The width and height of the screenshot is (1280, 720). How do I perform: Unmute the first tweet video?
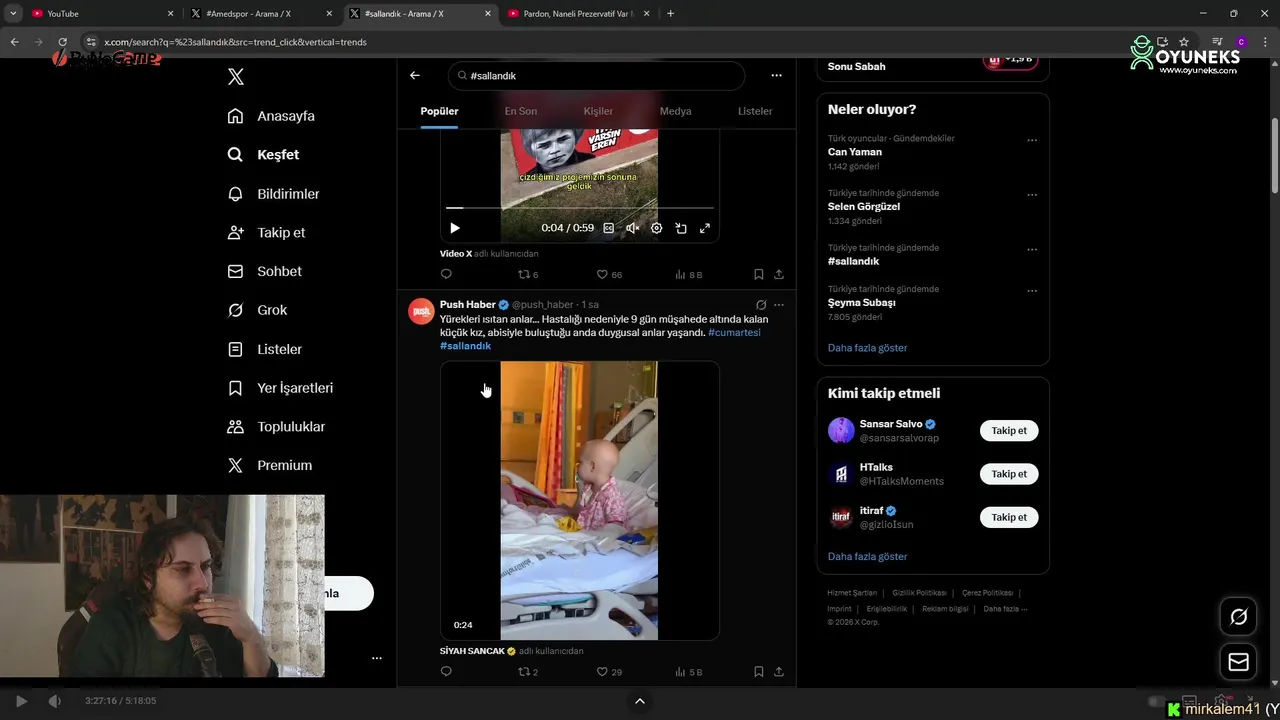point(632,228)
